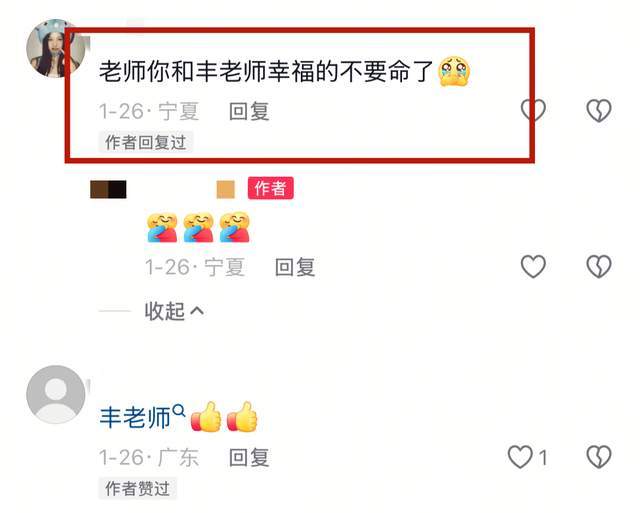
Task: Open the author's blurred username
Action: click(162, 189)
